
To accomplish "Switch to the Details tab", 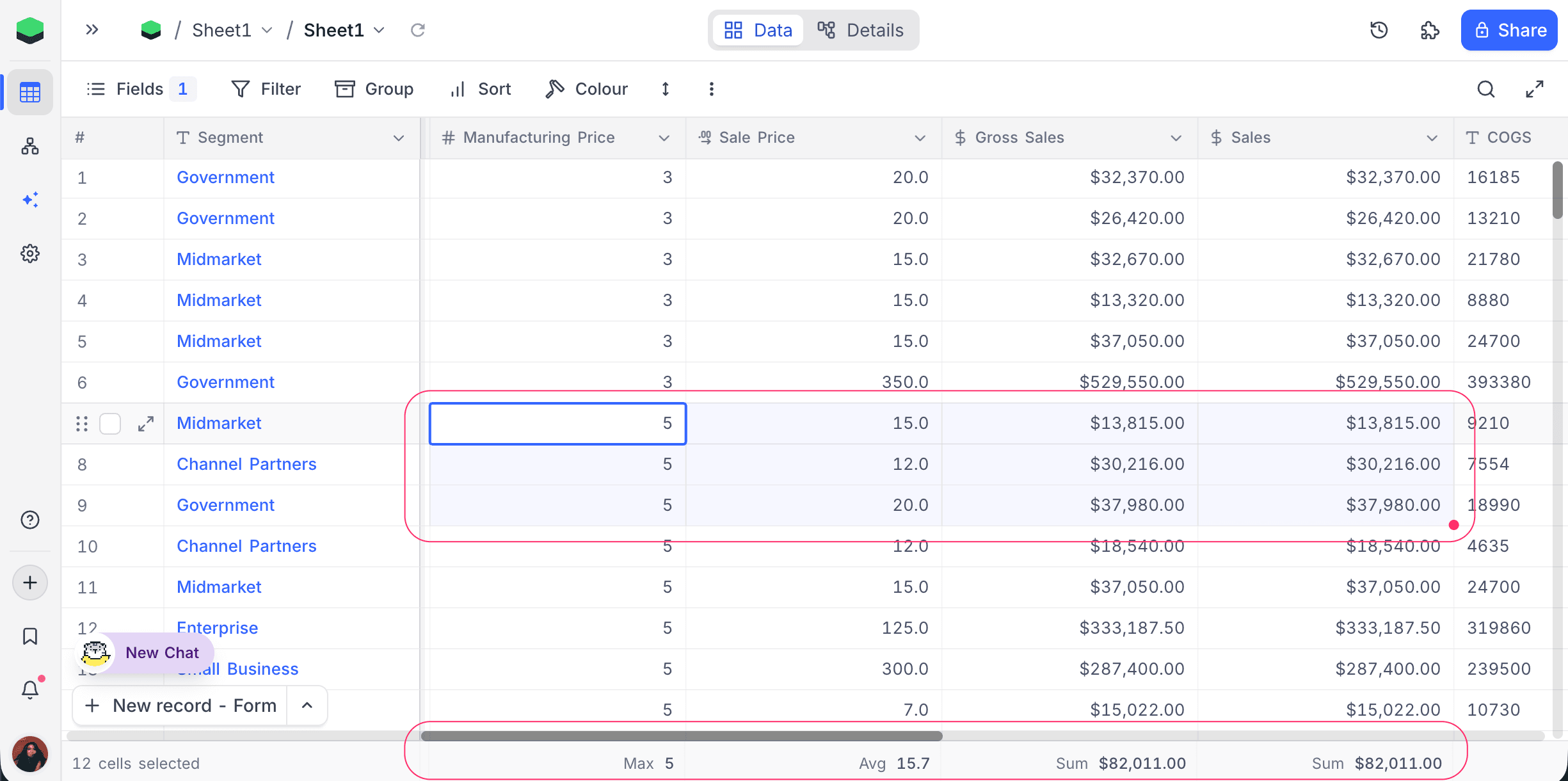I will [x=860, y=30].
